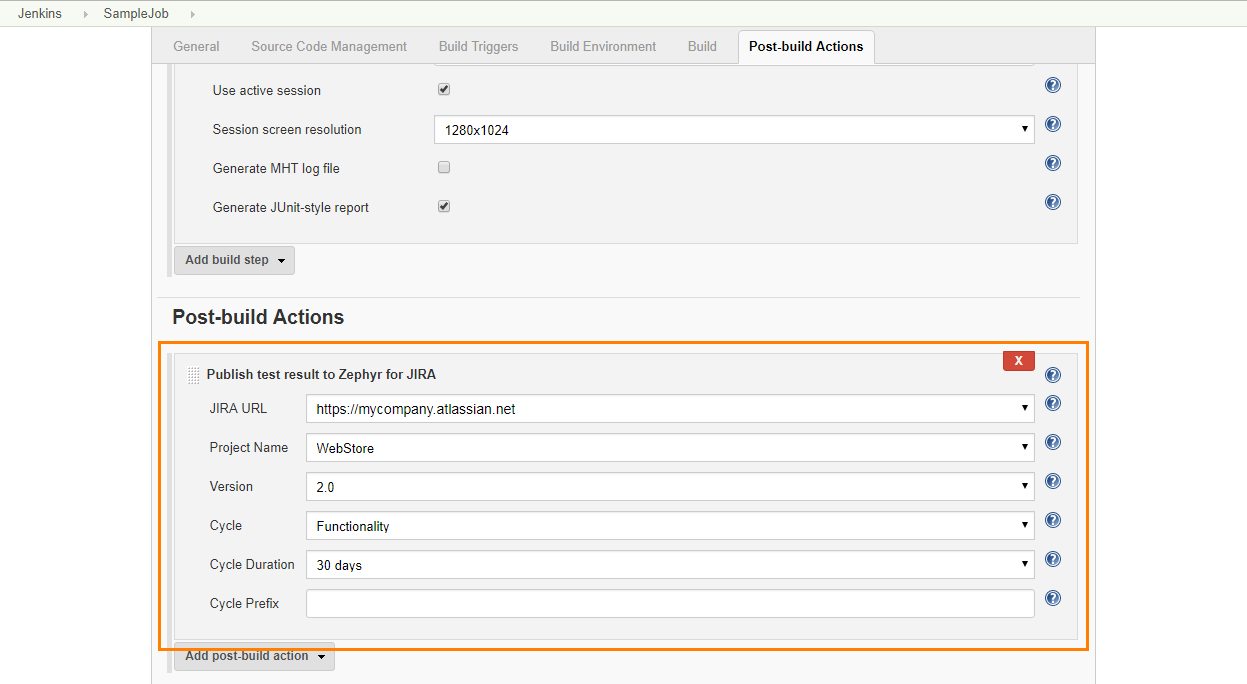Open help for Publish test result action

(1052, 374)
